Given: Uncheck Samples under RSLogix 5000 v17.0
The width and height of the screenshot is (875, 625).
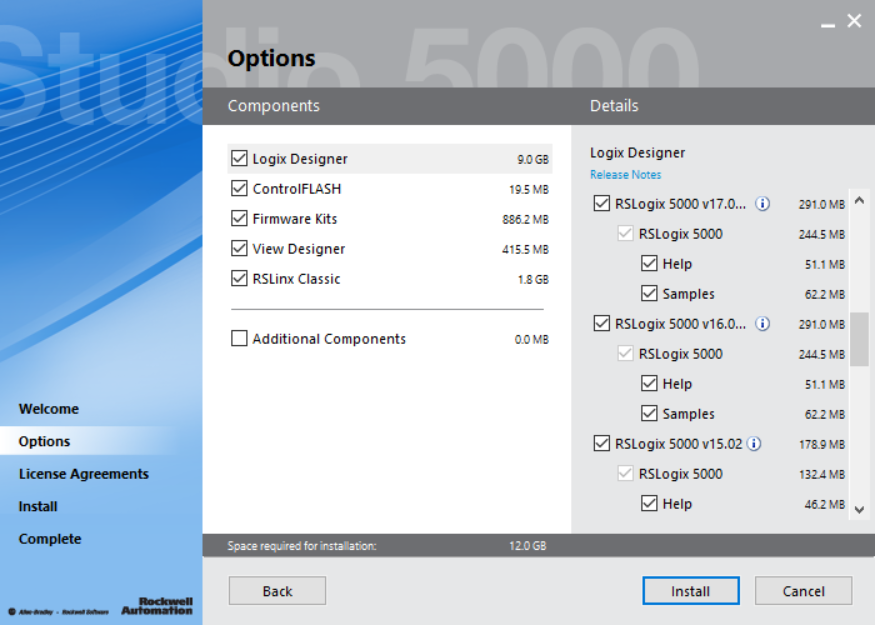Looking at the screenshot, I should coord(649,294).
